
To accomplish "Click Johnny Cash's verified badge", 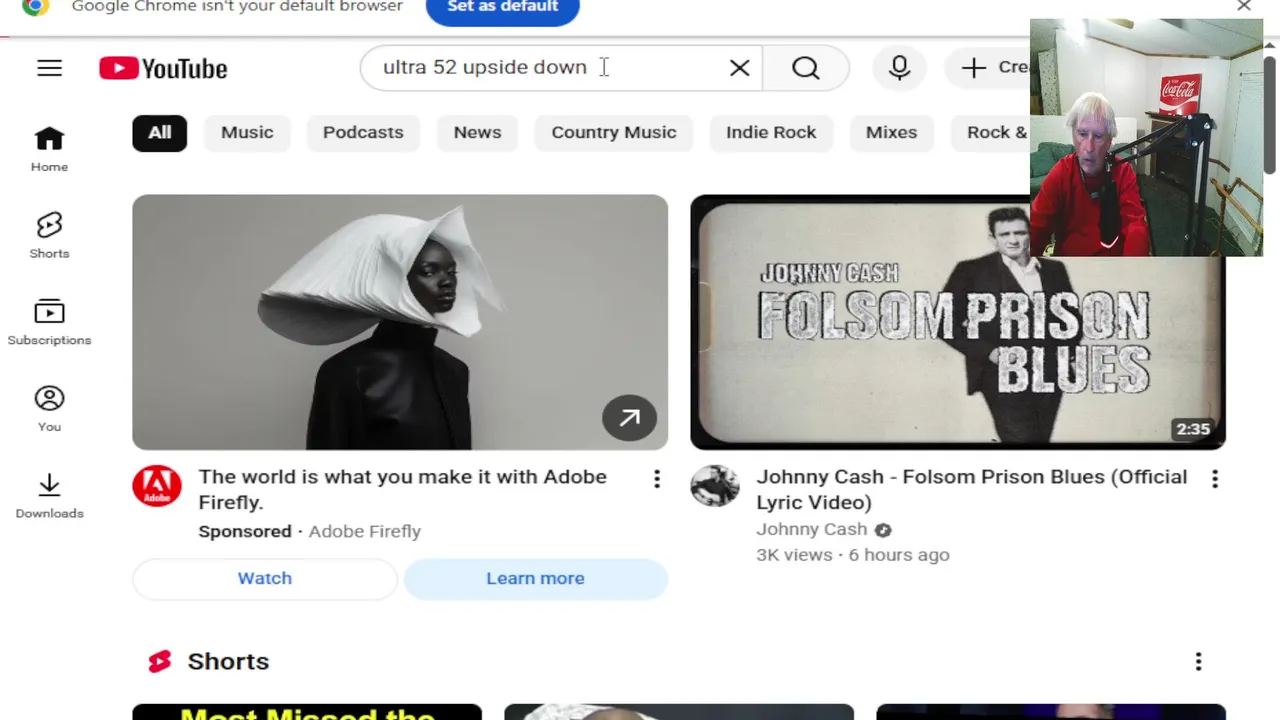I will [x=883, y=530].
